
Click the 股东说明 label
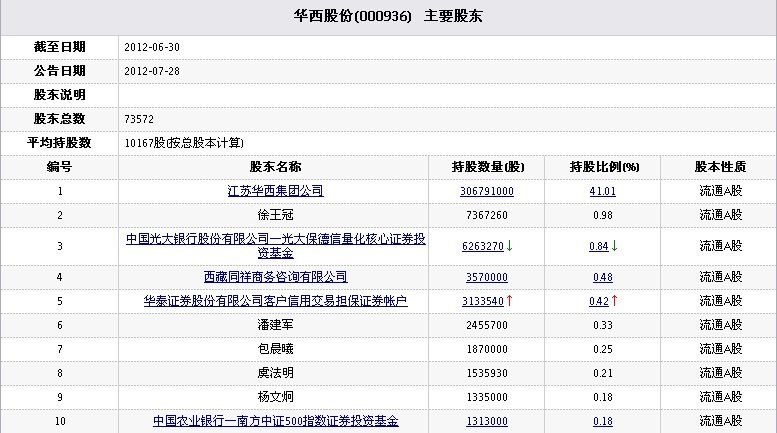click(59, 95)
